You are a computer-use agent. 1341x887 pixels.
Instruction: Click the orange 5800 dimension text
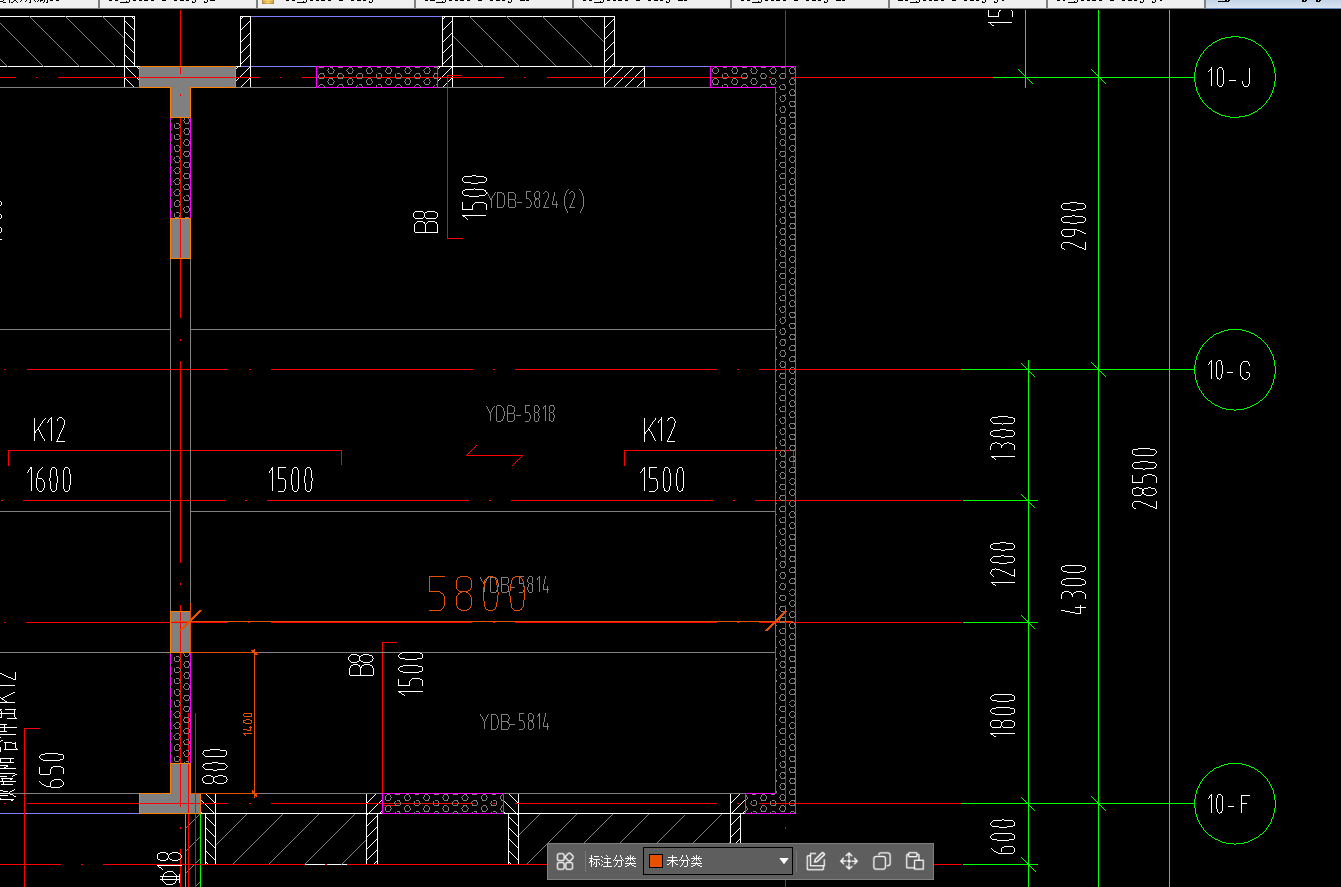476,594
